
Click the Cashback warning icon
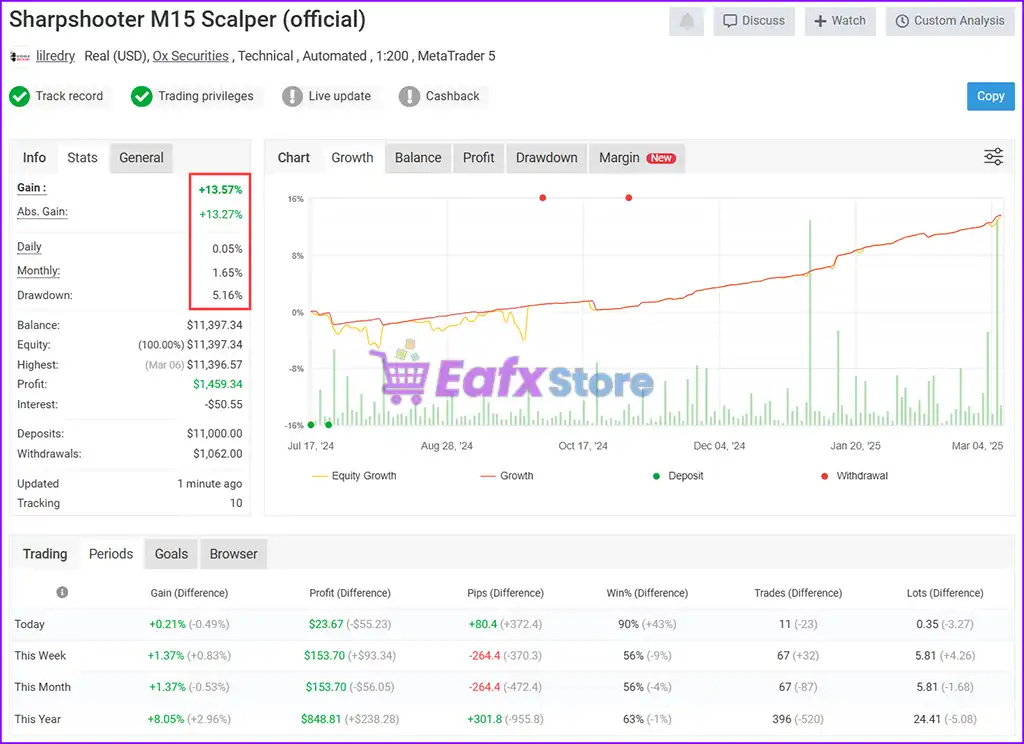click(409, 96)
